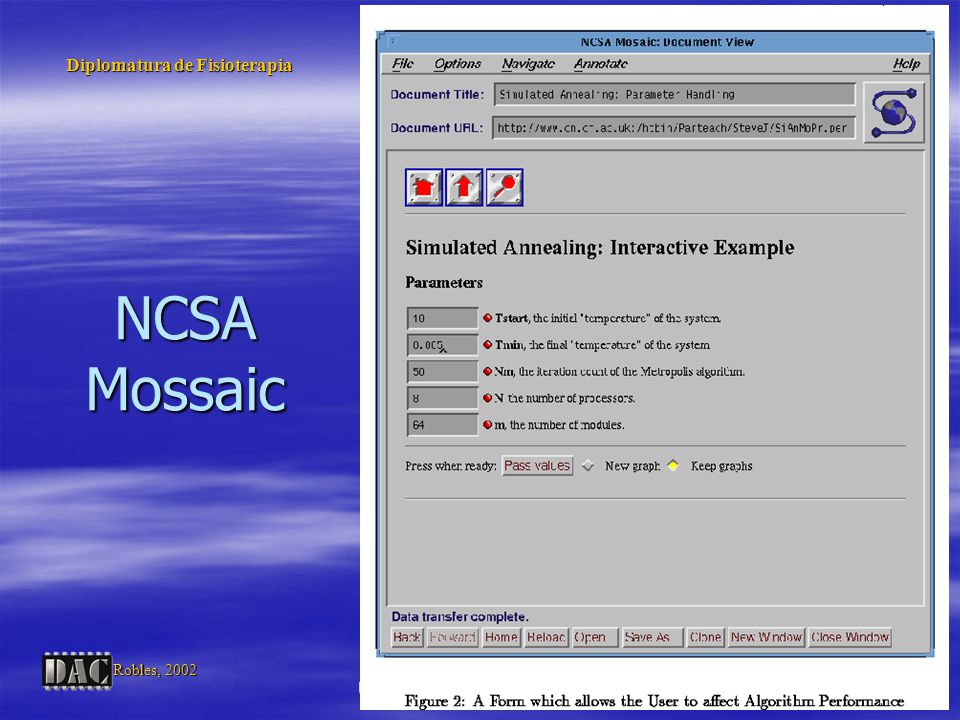
Task: Click the 'Press when ready:' label
Action: click(451, 466)
